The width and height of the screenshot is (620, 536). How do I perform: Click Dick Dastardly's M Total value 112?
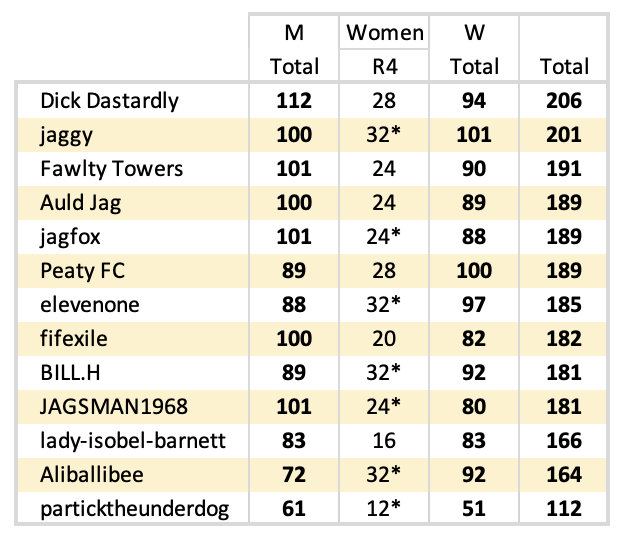[x=295, y=100]
